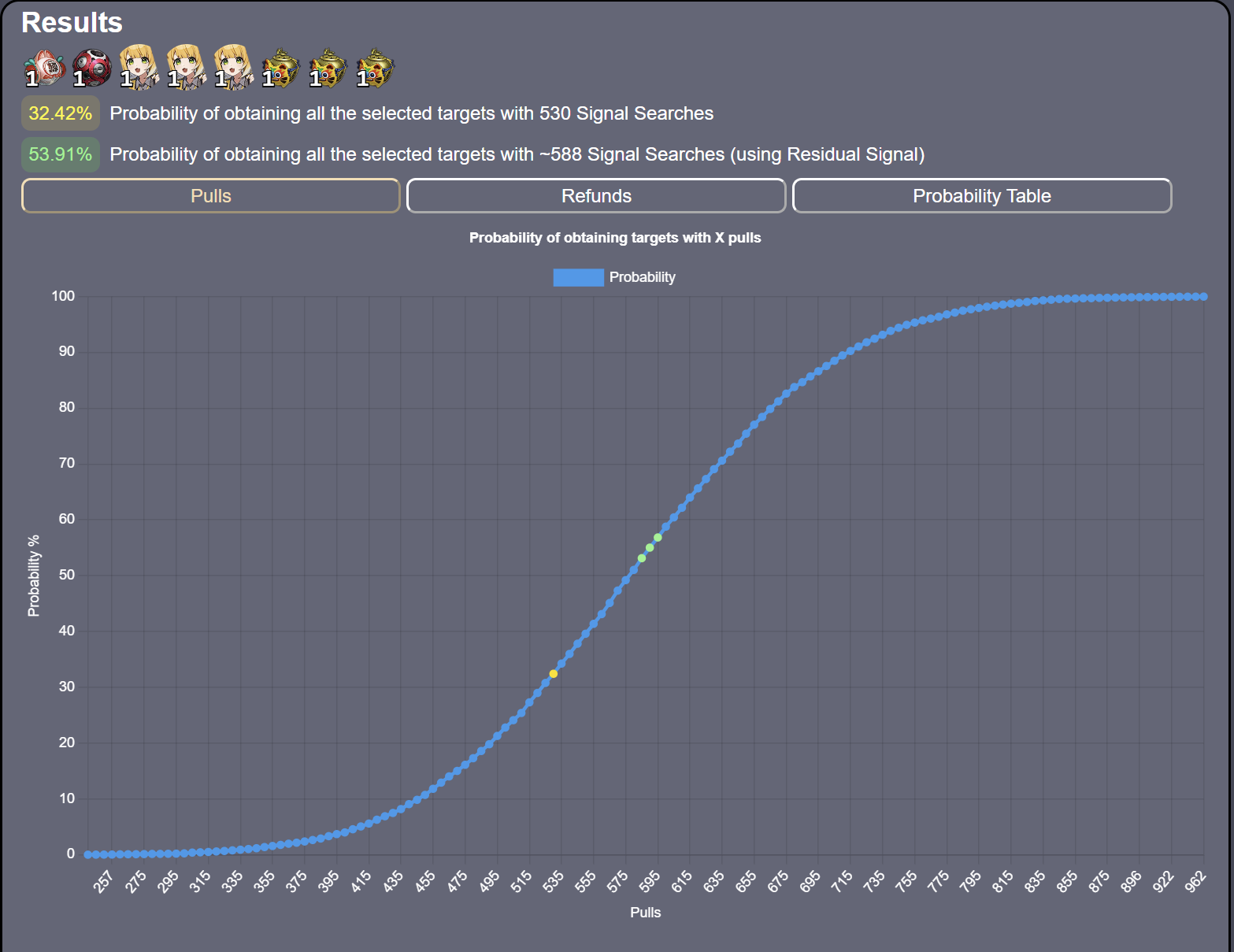Click the chart title about X pulls

click(615, 238)
